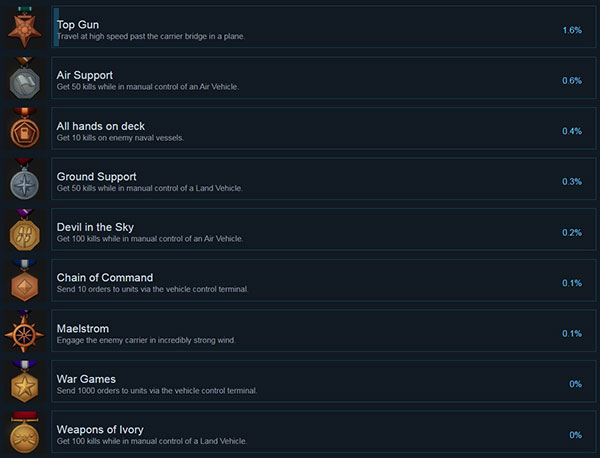
Task: Select the Weapons of Ivory gold medal icon
Action: (x=24, y=432)
